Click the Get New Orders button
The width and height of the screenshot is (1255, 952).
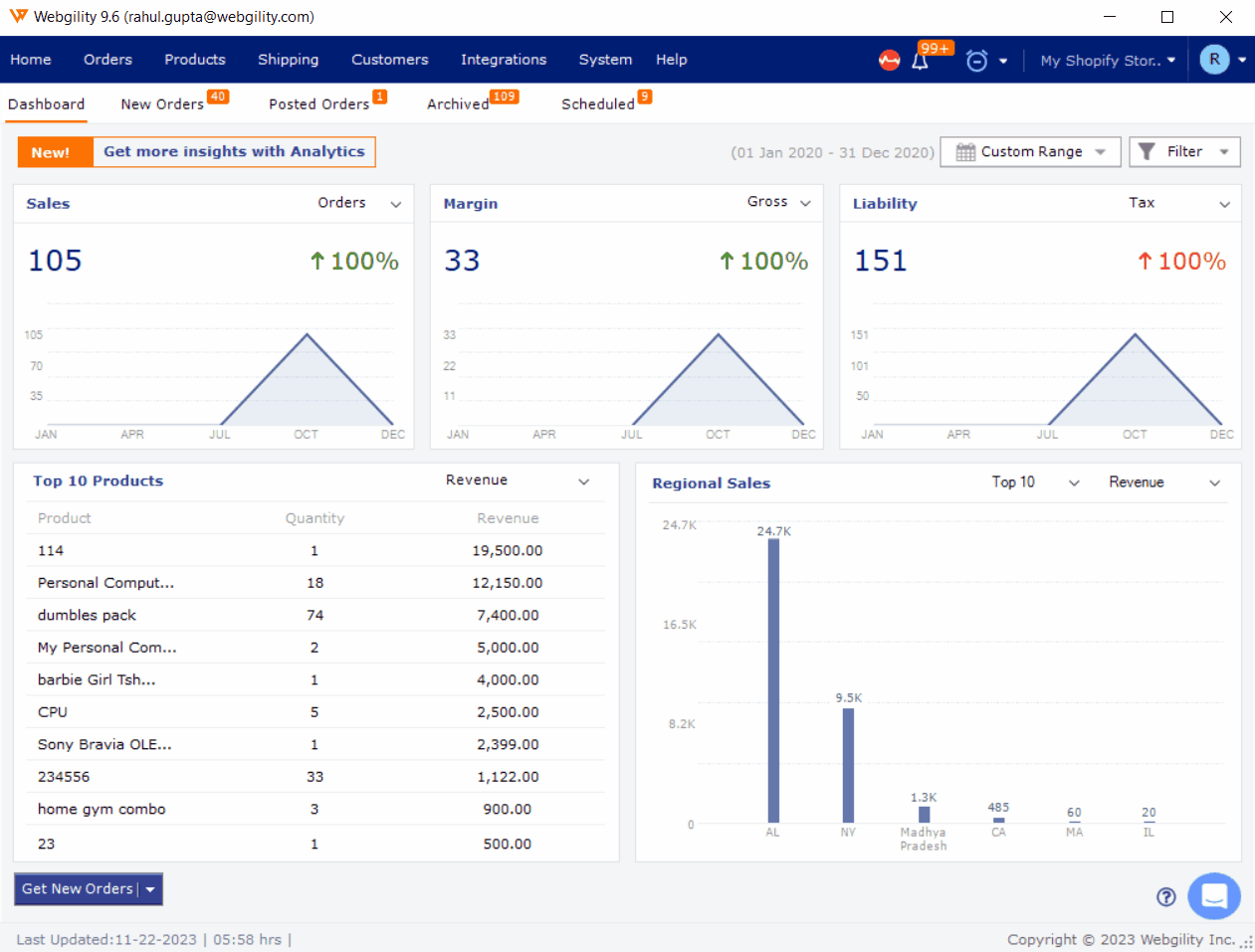[x=78, y=889]
